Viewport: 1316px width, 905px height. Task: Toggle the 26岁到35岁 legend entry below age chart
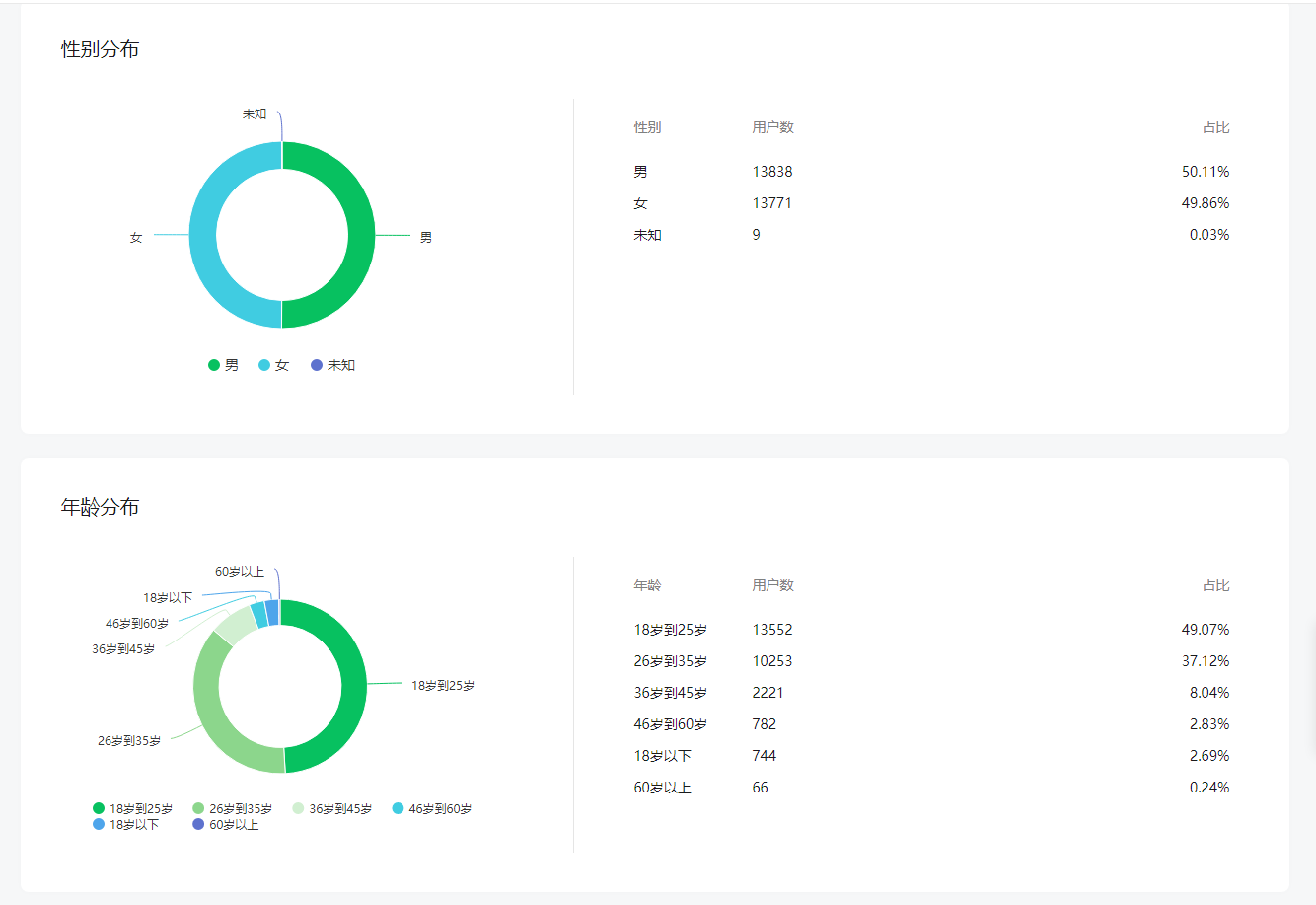pyautogui.click(x=232, y=808)
